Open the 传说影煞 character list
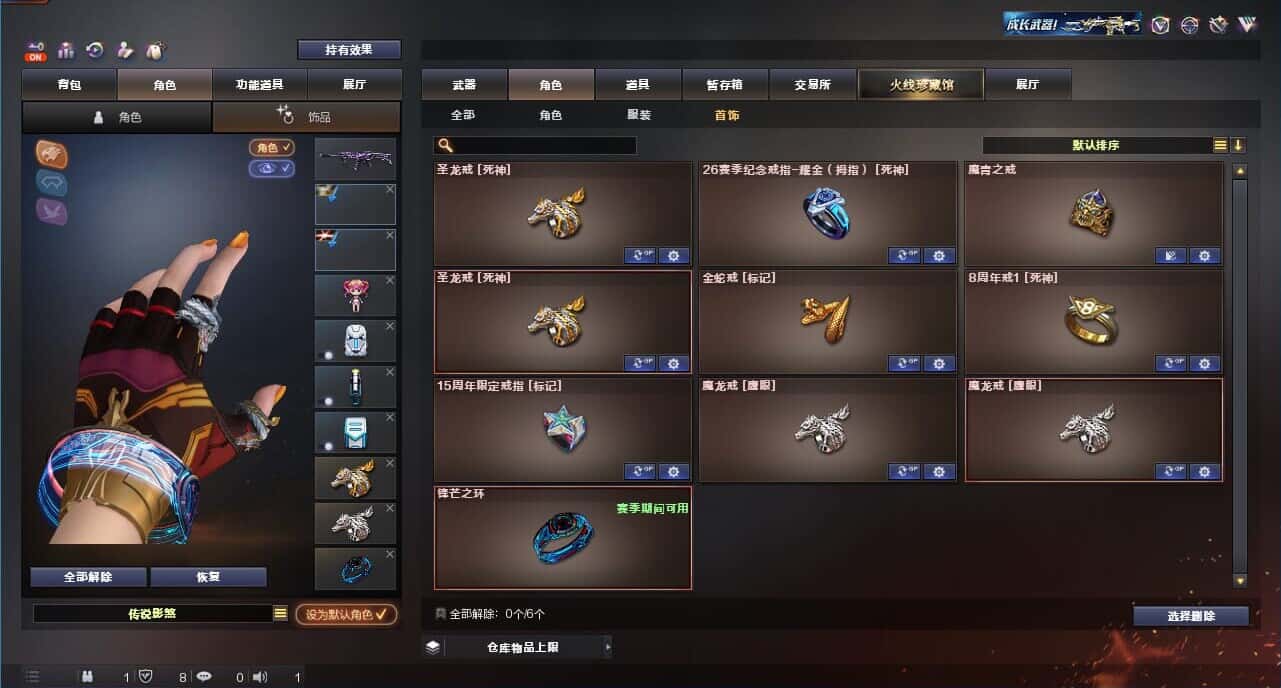Image resolution: width=1281 pixels, height=688 pixels. tap(281, 613)
